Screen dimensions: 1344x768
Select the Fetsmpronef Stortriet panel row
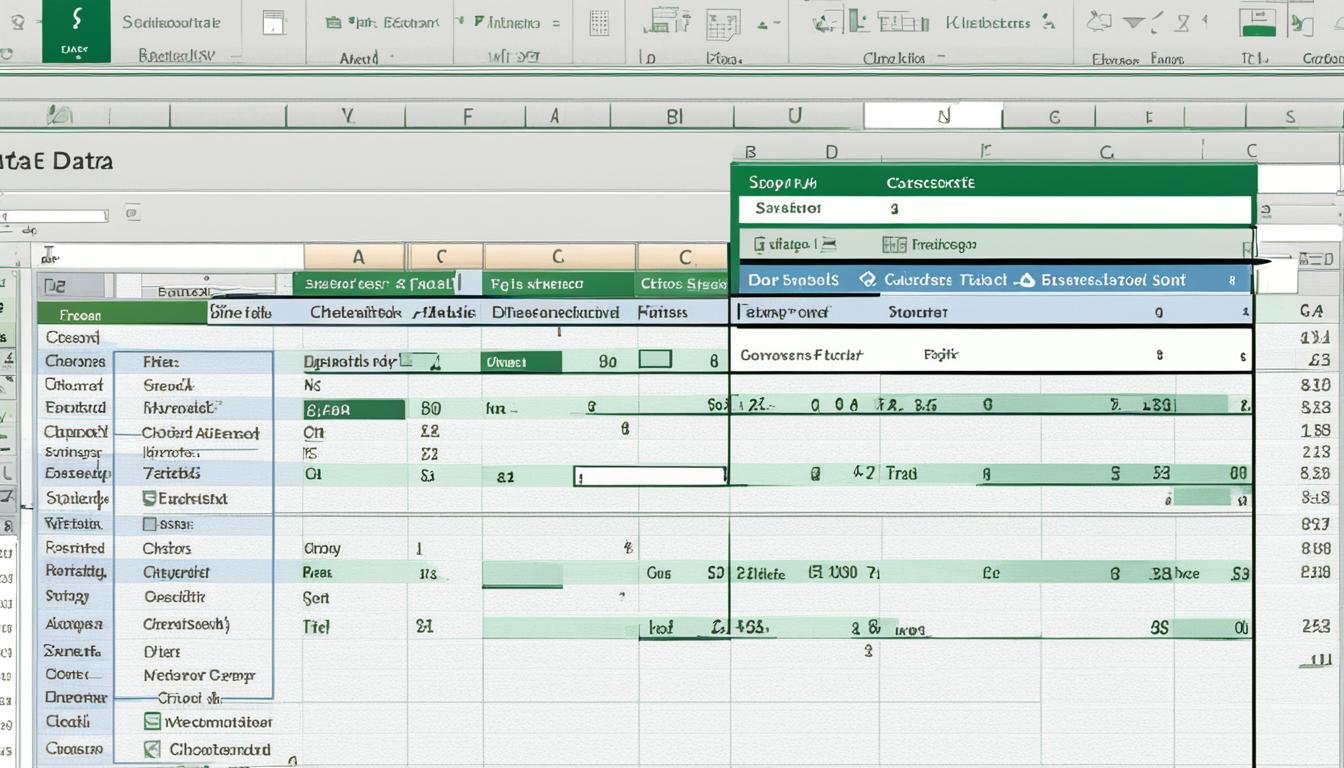coord(992,312)
